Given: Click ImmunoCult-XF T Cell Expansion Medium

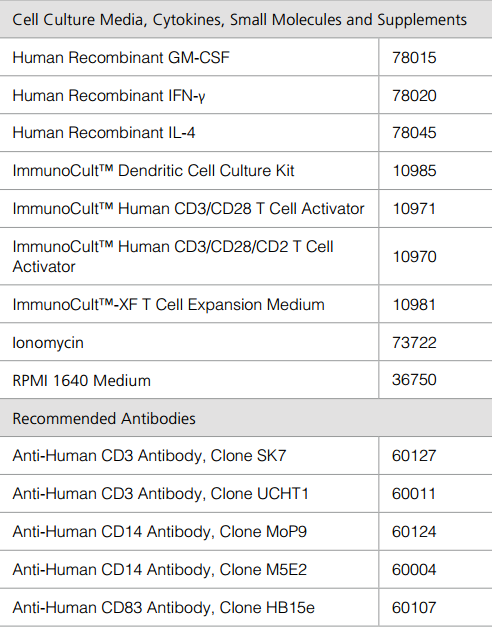Looking at the screenshot, I should point(168,304).
